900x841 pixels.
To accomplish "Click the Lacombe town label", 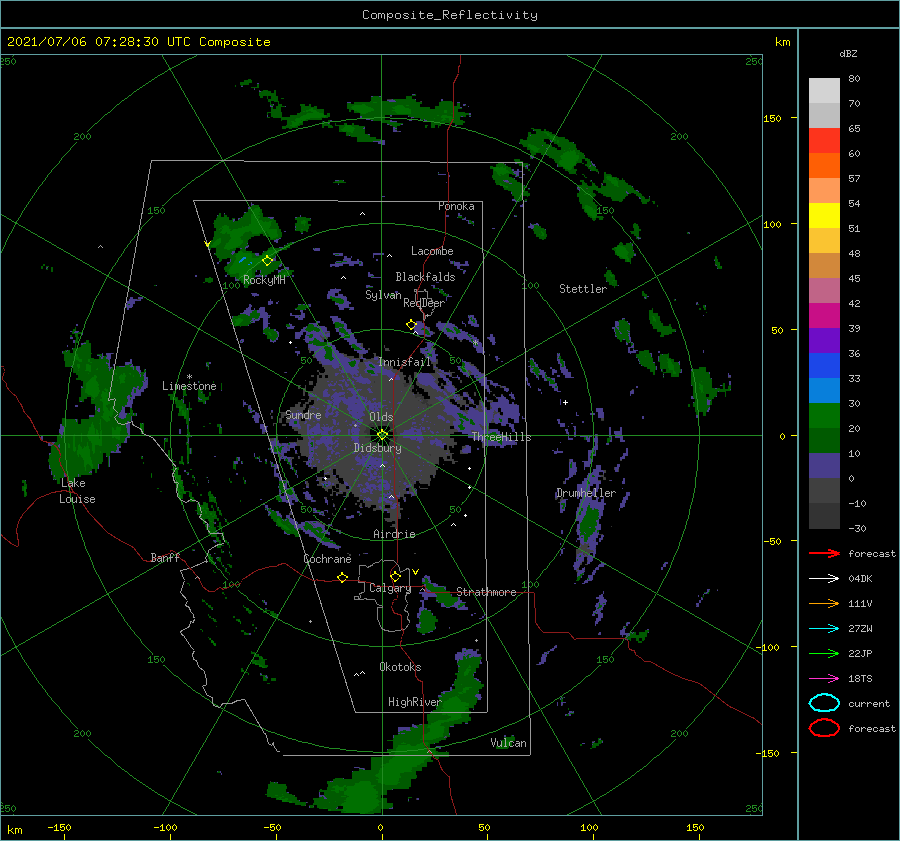I will pos(432,251).
